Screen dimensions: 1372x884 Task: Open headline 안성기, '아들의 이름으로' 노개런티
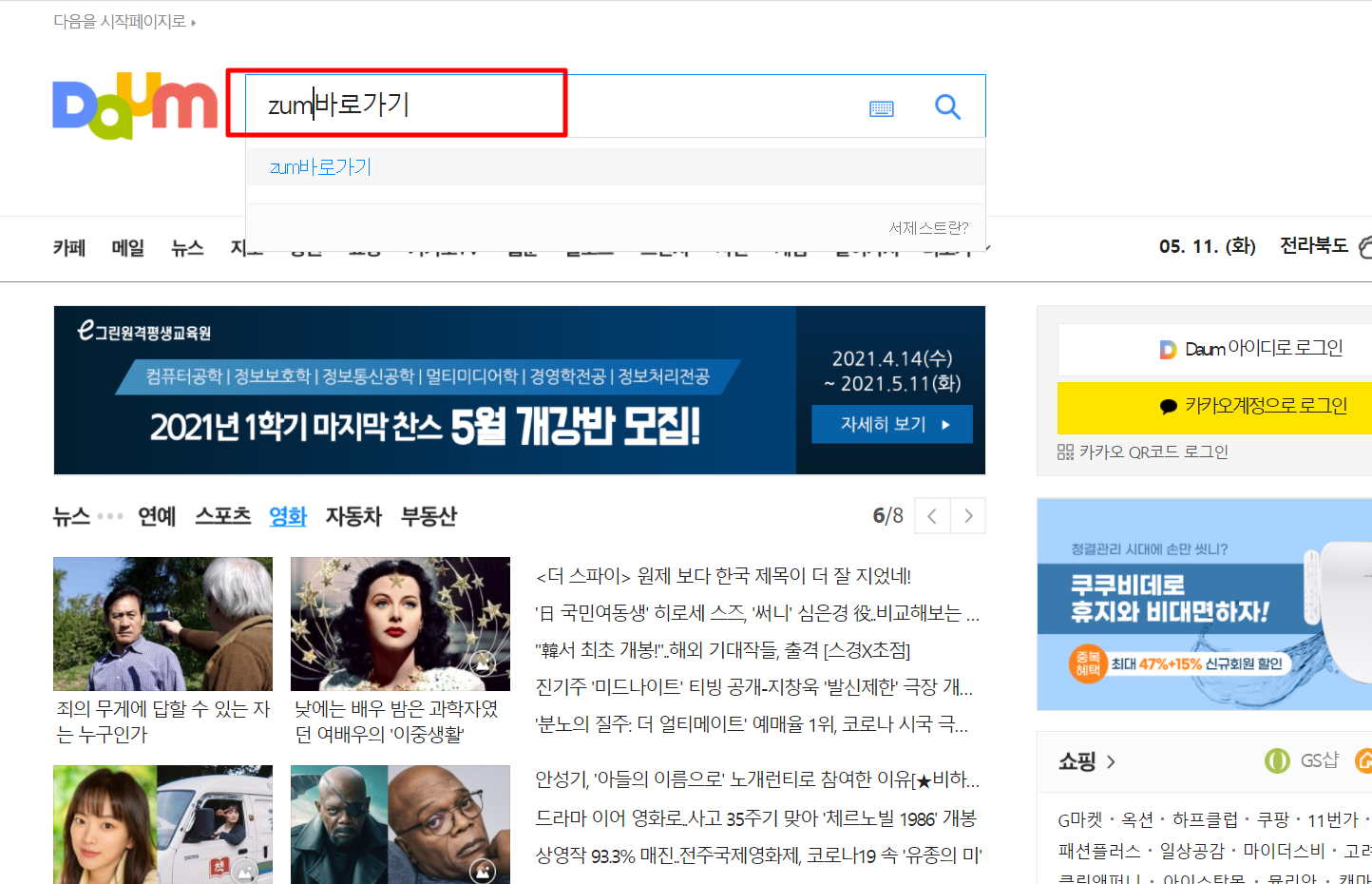coord(757,779)
